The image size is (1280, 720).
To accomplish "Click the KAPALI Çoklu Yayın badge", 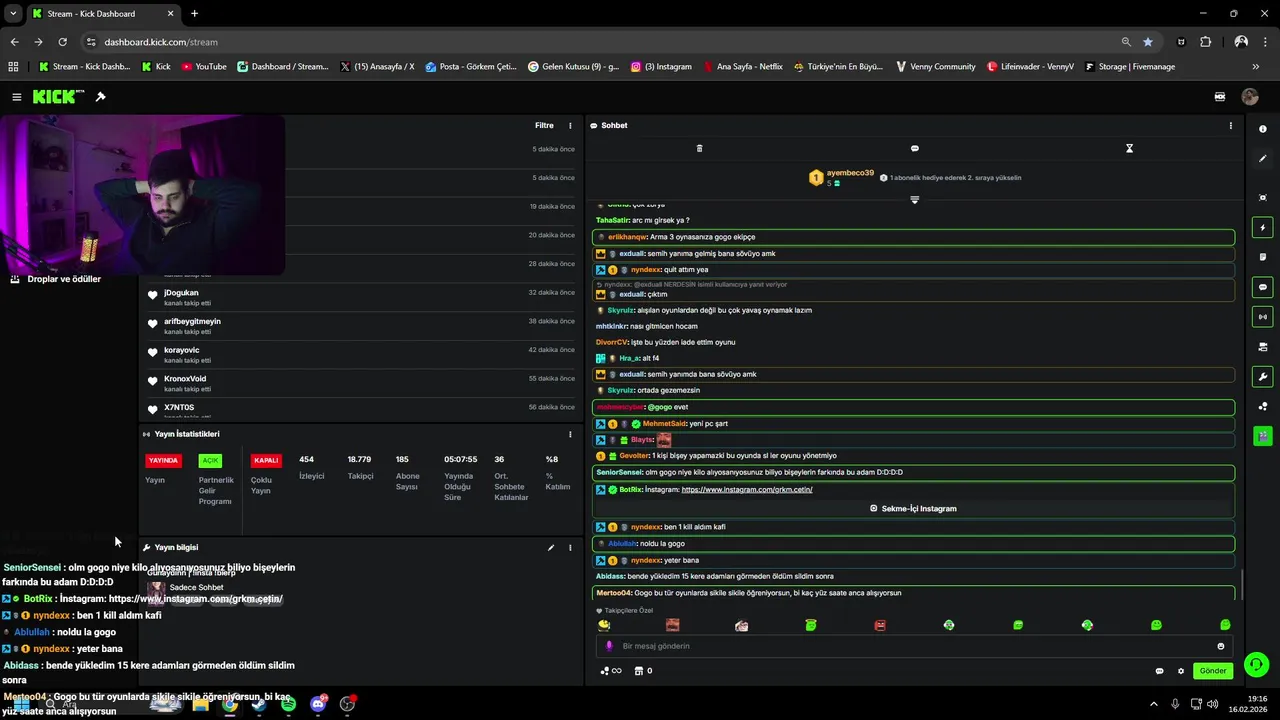I will coord(266,461).
